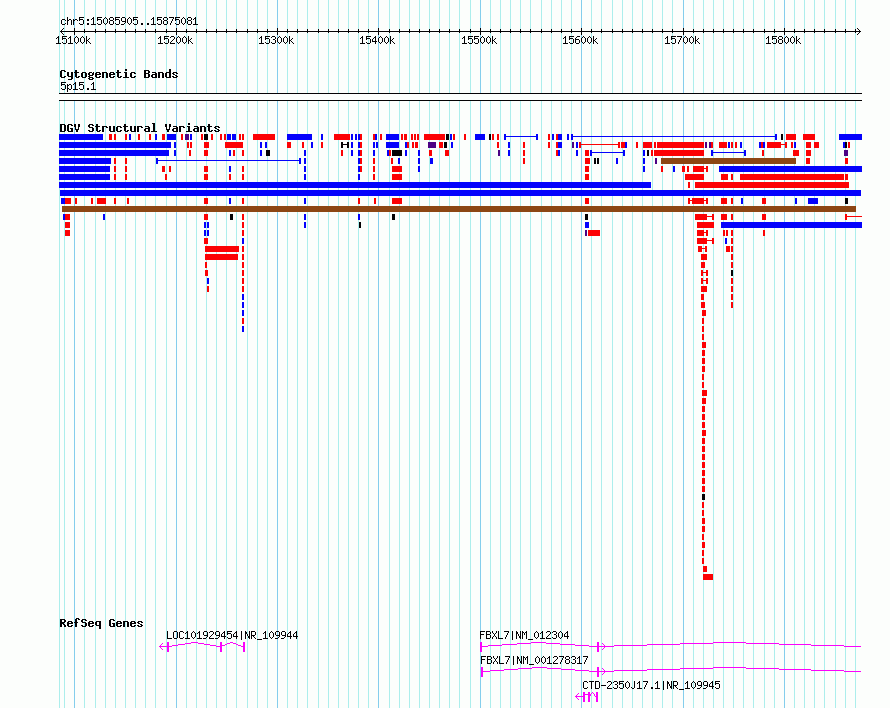Select the long brown variant bar spanning the whole region

click(x=459, y=209)
